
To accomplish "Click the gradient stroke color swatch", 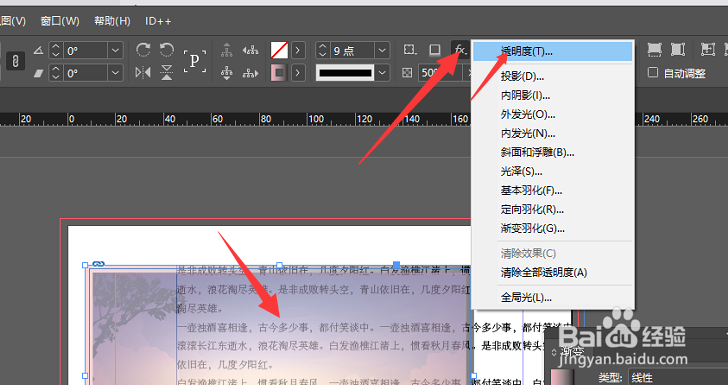I will [280, 73].
